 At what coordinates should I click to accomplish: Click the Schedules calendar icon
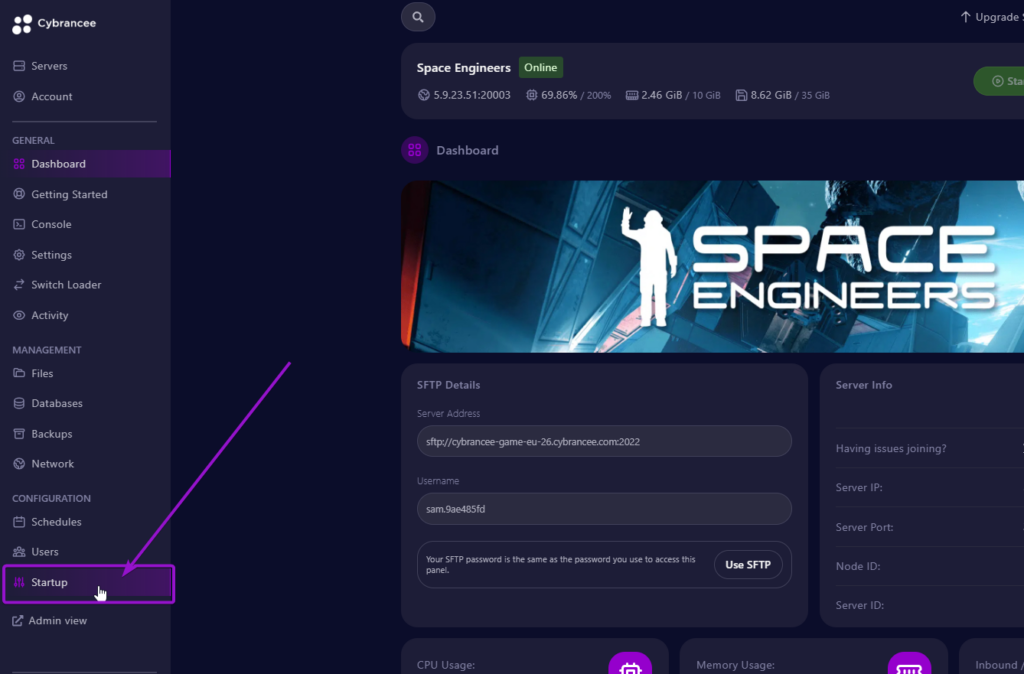(x=19, y=522)
